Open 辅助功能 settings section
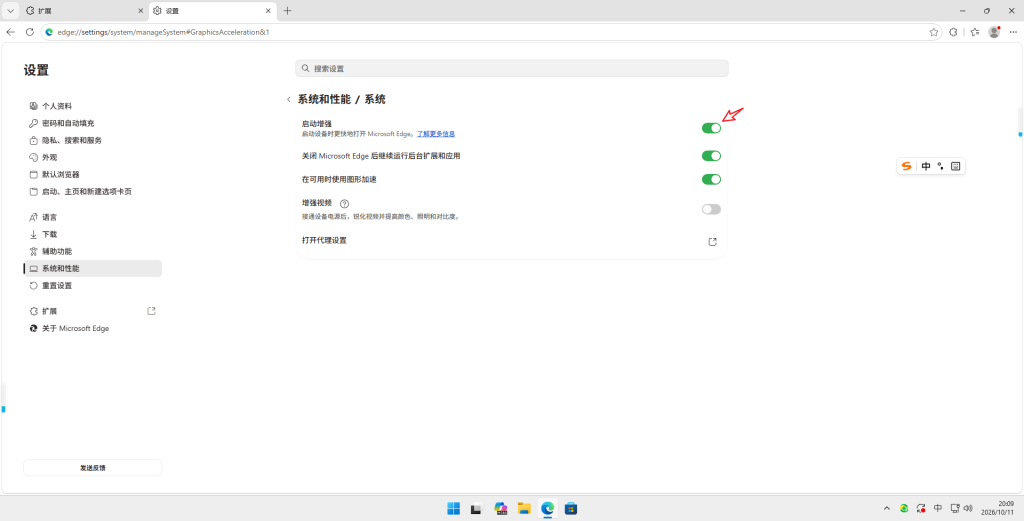 (92, 251)
